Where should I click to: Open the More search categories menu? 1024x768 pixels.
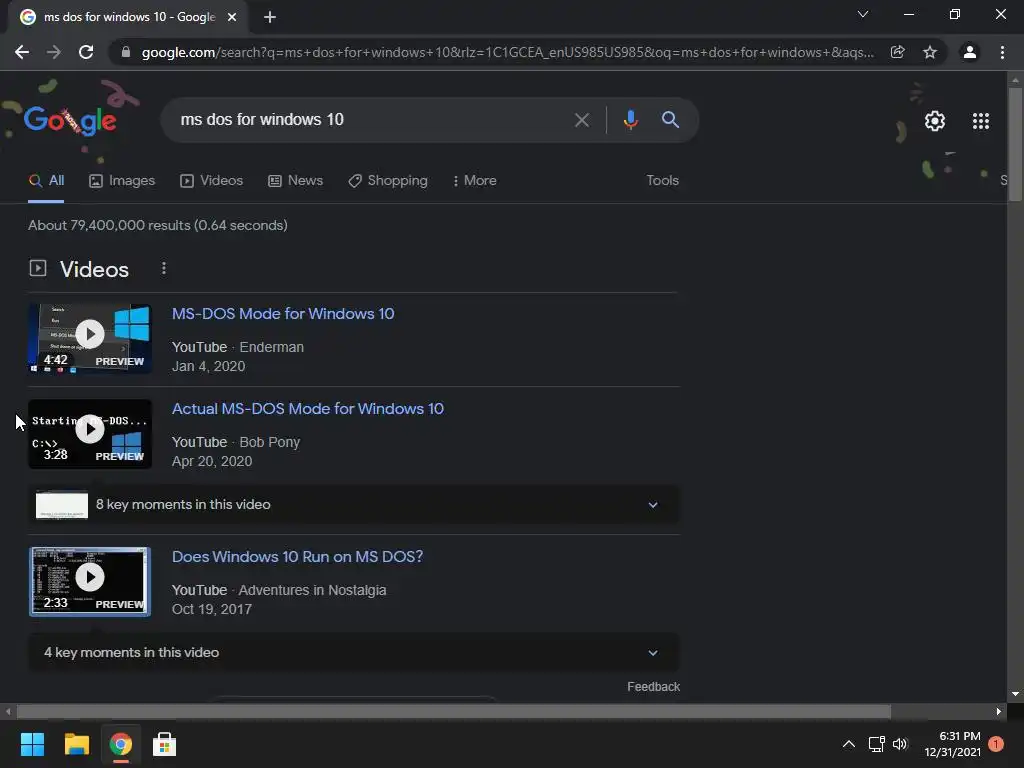(x=475, y=181)
